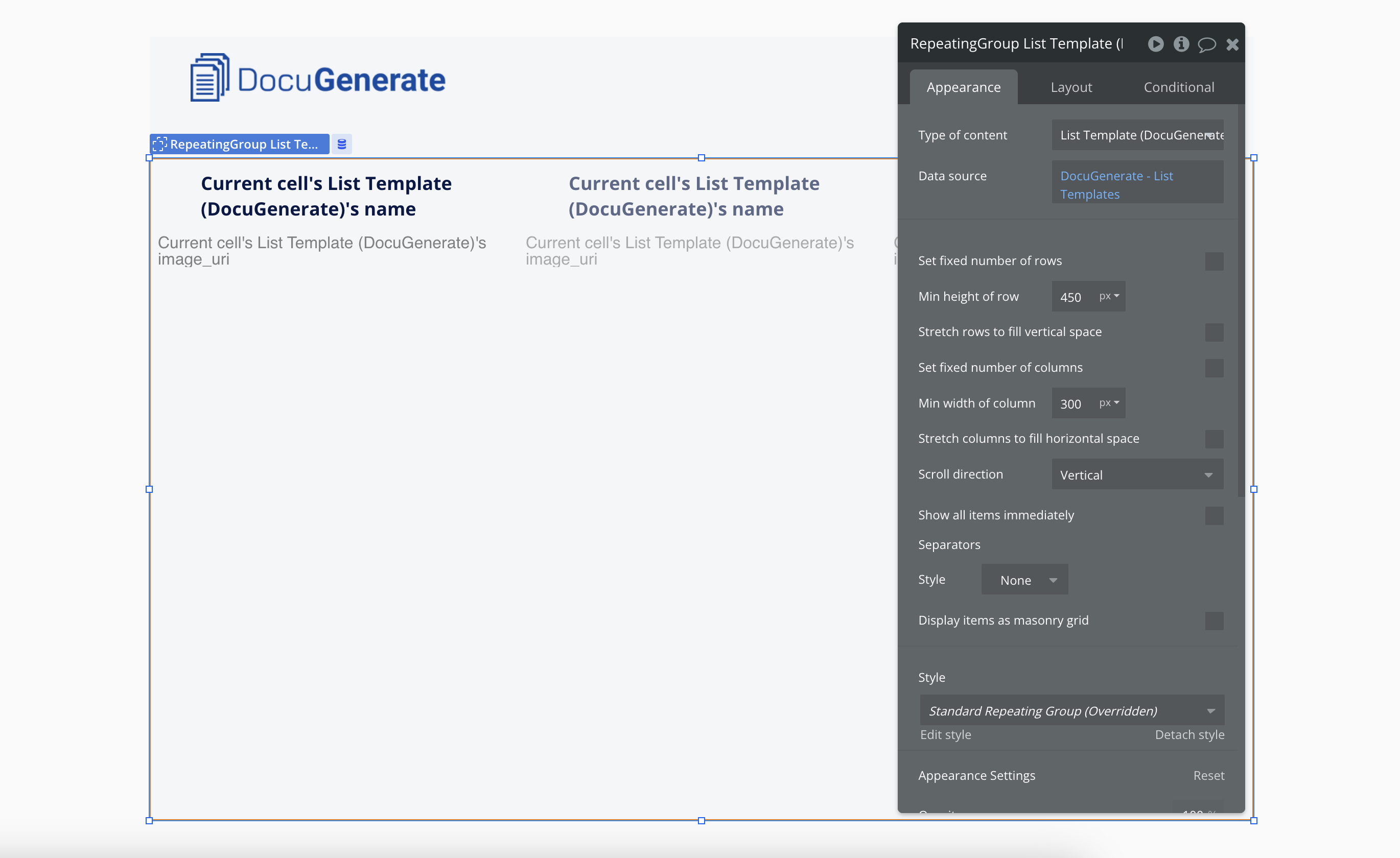
Task: Toggle Set fixed number of columns checkbox
Action: coord(1214,368)
